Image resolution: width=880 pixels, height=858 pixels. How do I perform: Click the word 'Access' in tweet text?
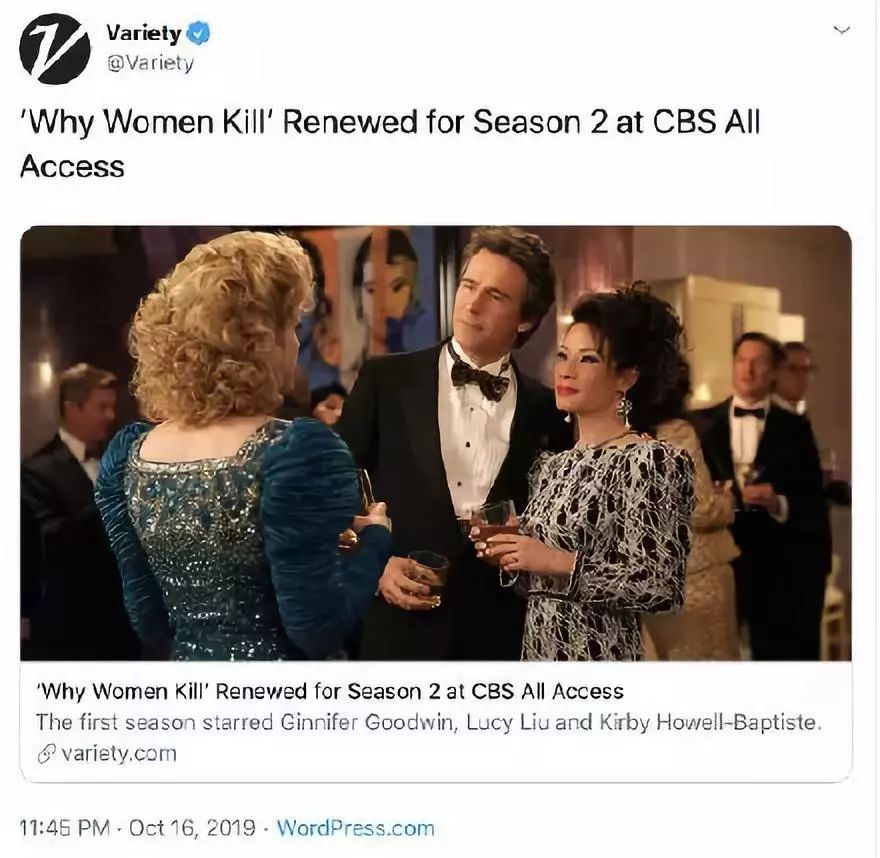point(72,167)
